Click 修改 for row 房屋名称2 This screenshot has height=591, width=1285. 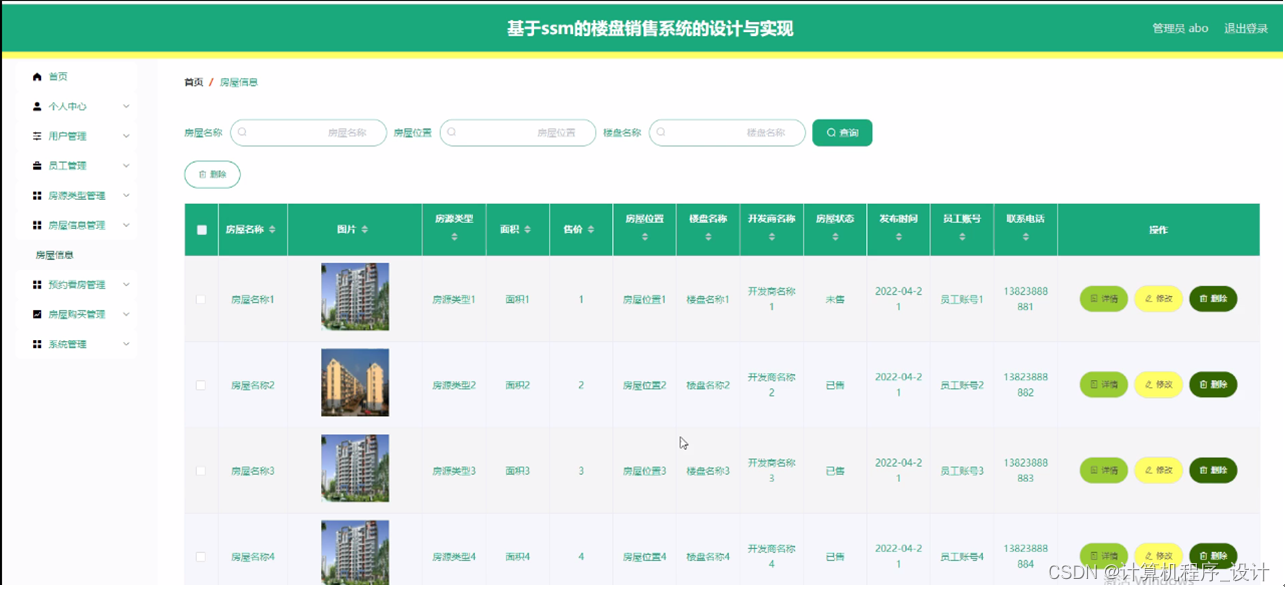pos(1158,385)
